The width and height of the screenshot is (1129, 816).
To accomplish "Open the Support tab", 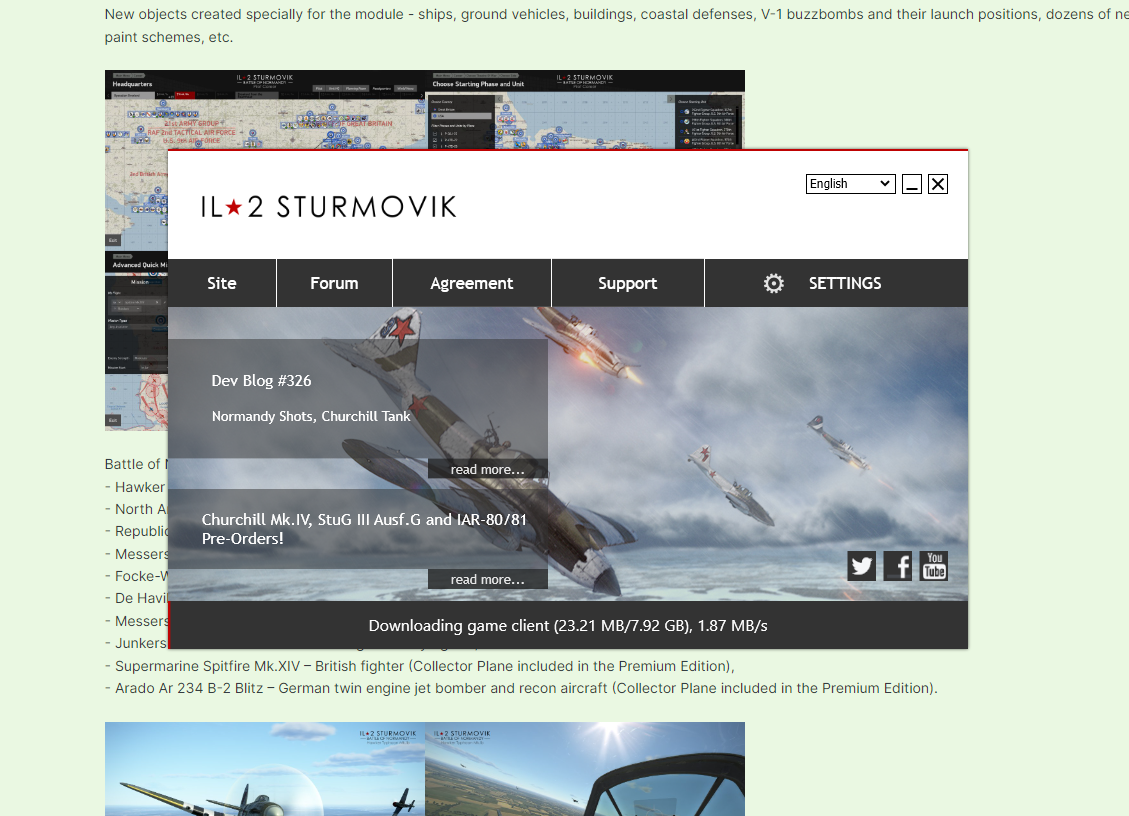I will click(627, 283).
